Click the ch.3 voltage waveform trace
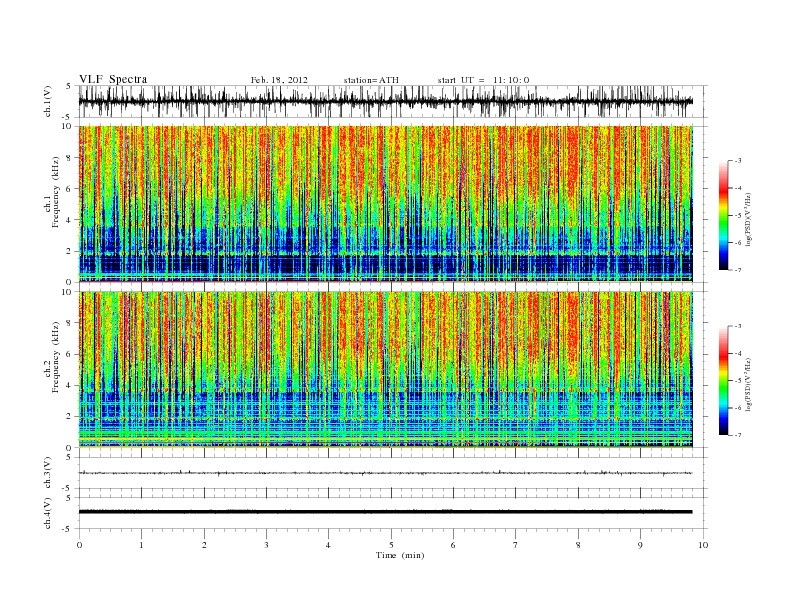 (x=385, y=473)
